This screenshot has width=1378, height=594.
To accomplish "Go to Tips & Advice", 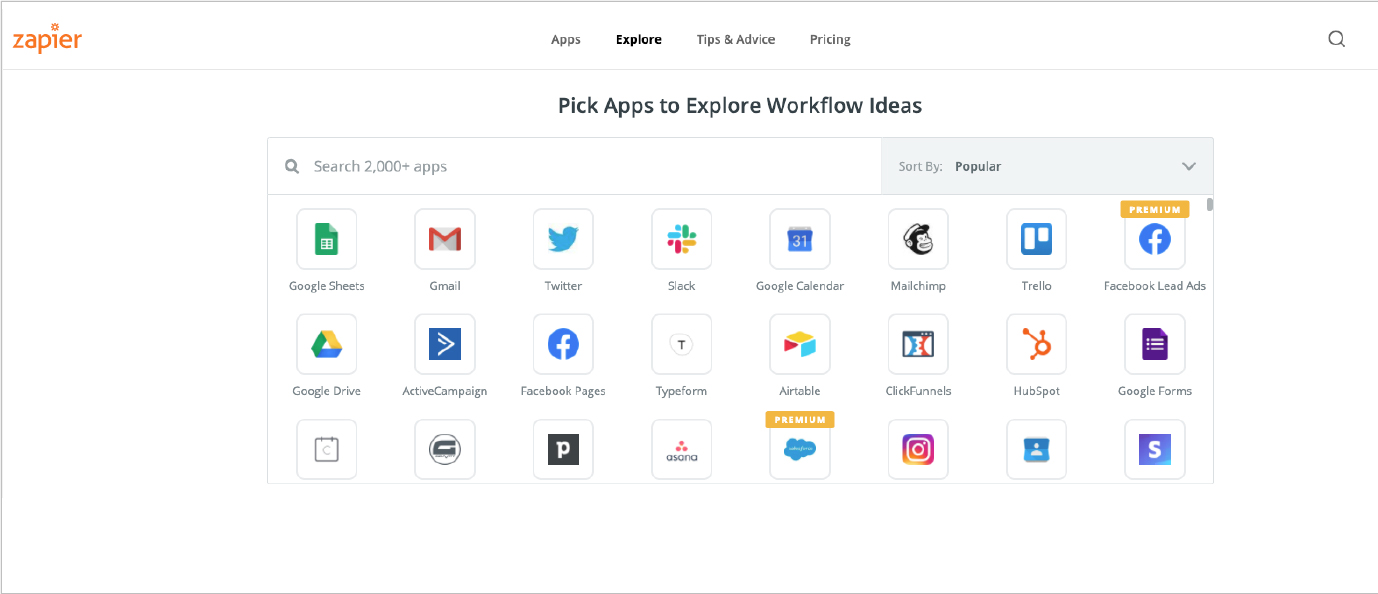I will pyautogui.click(x=736, y=40).
